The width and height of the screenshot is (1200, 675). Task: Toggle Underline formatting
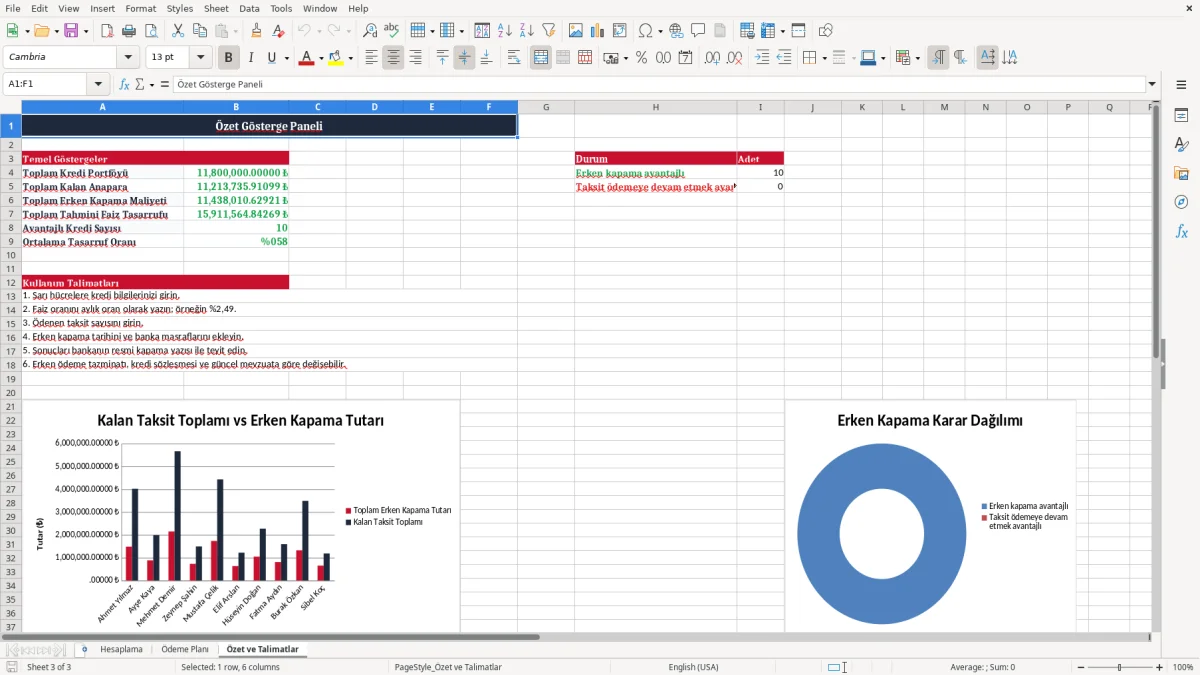272,58
